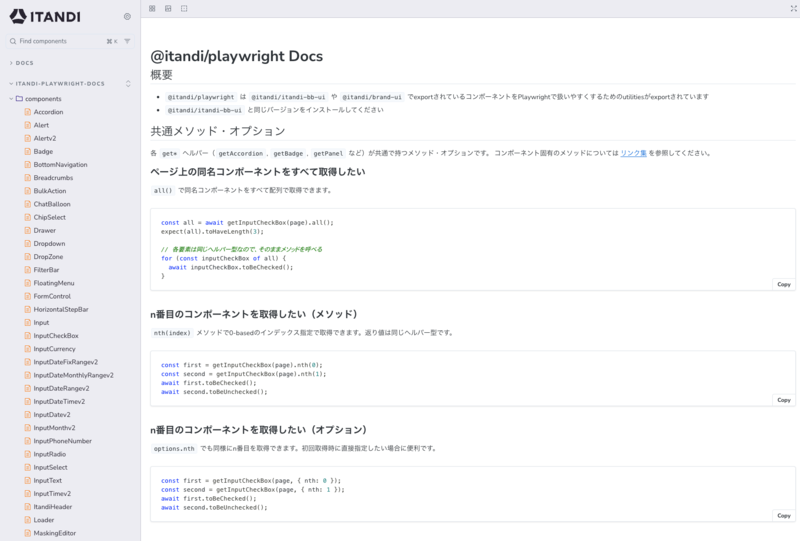Screen dimensions: 800x541
Task: Select Badge in the sidebar
Action: pos(43,152)
